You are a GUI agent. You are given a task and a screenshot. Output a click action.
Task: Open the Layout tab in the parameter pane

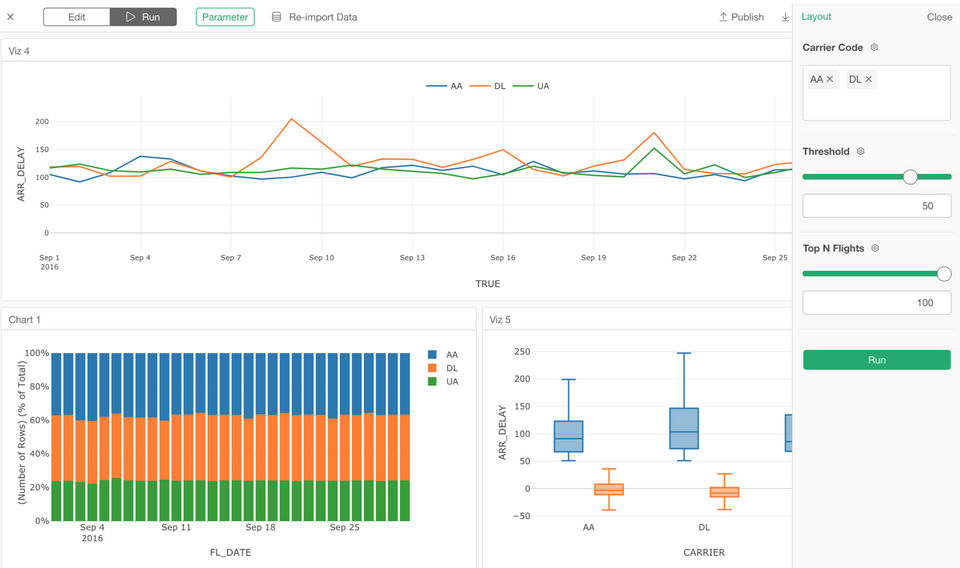[816, 17]
